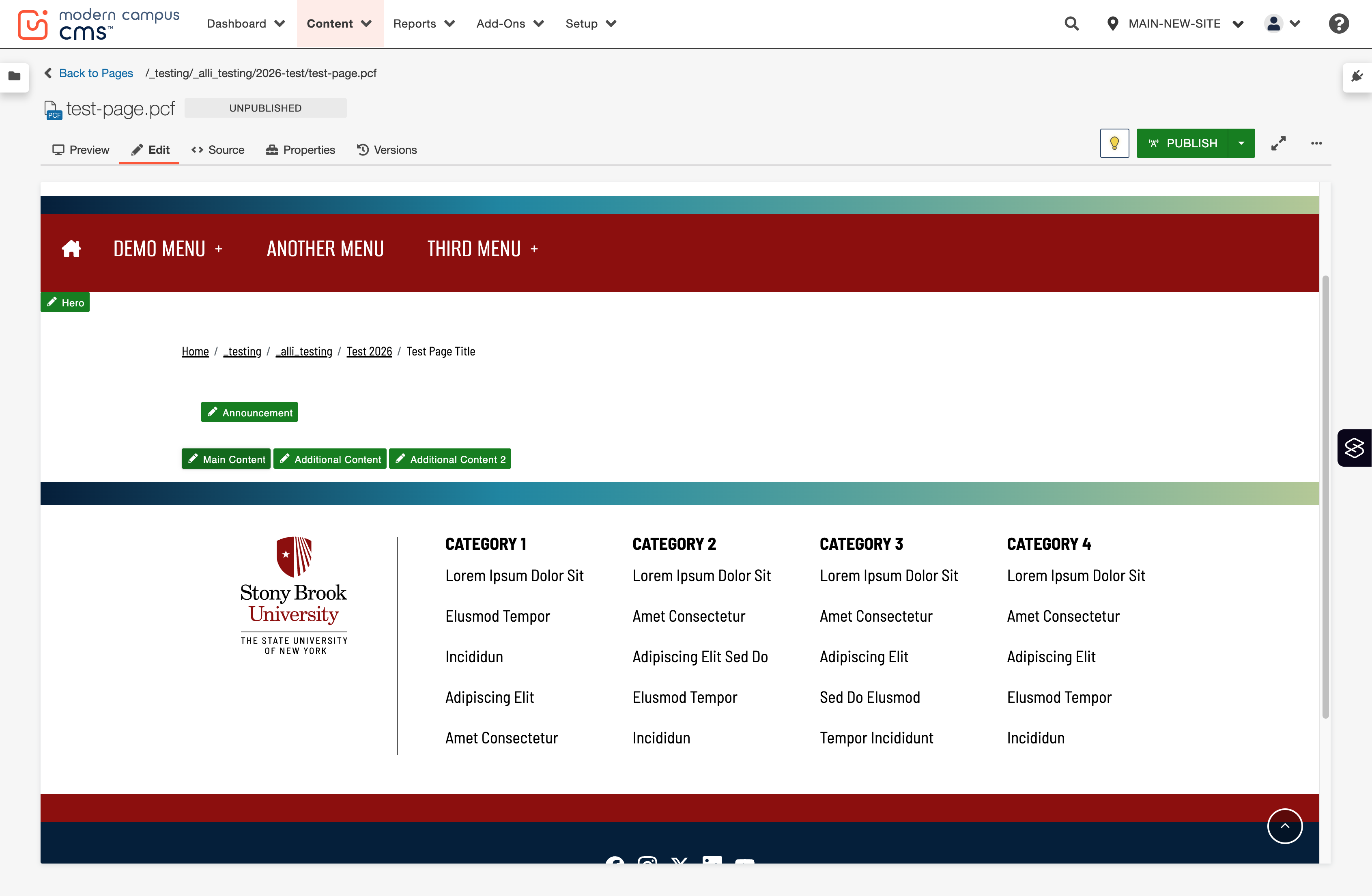Expand the Add-Ons dropdown menu
1372x896 pixels.
[510, 24]
